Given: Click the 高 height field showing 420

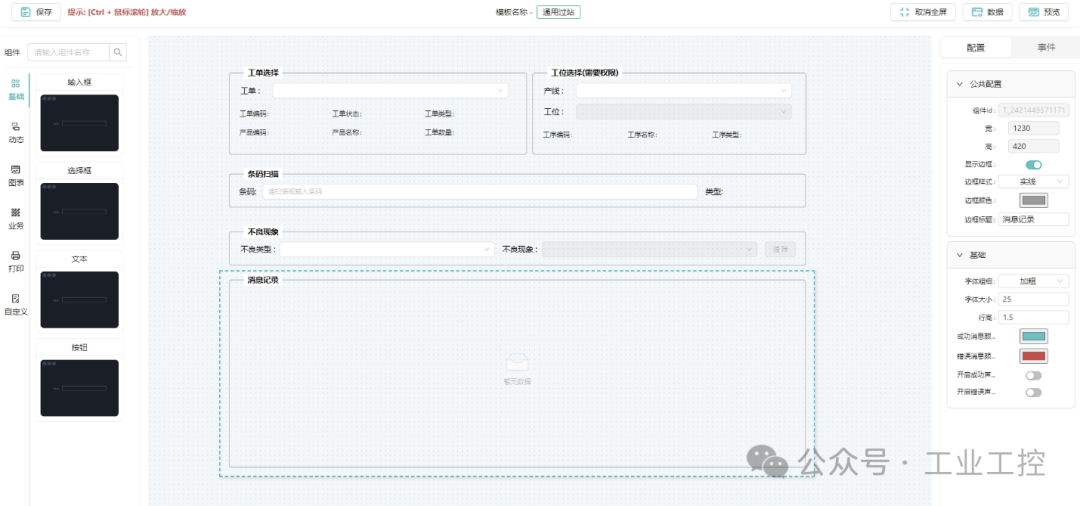Looking at the screenshot, I should point(1034,146).
